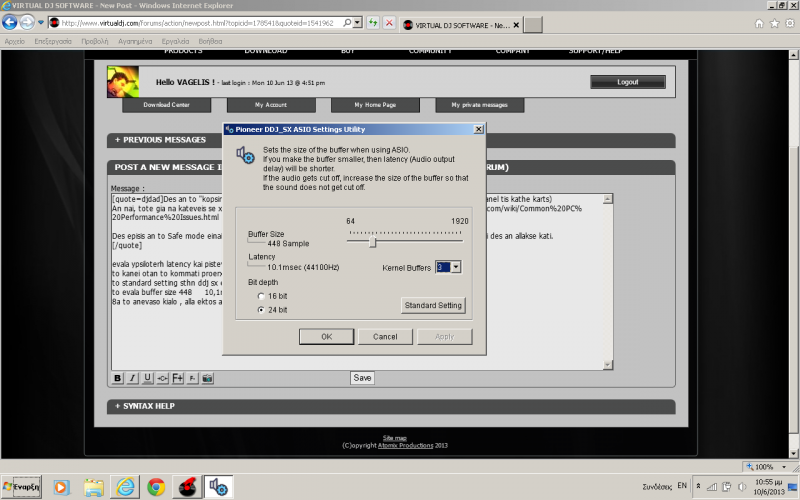The image size is (800, 500).
Task: Click the green Refresh page icon
Action: click(373, 23)
